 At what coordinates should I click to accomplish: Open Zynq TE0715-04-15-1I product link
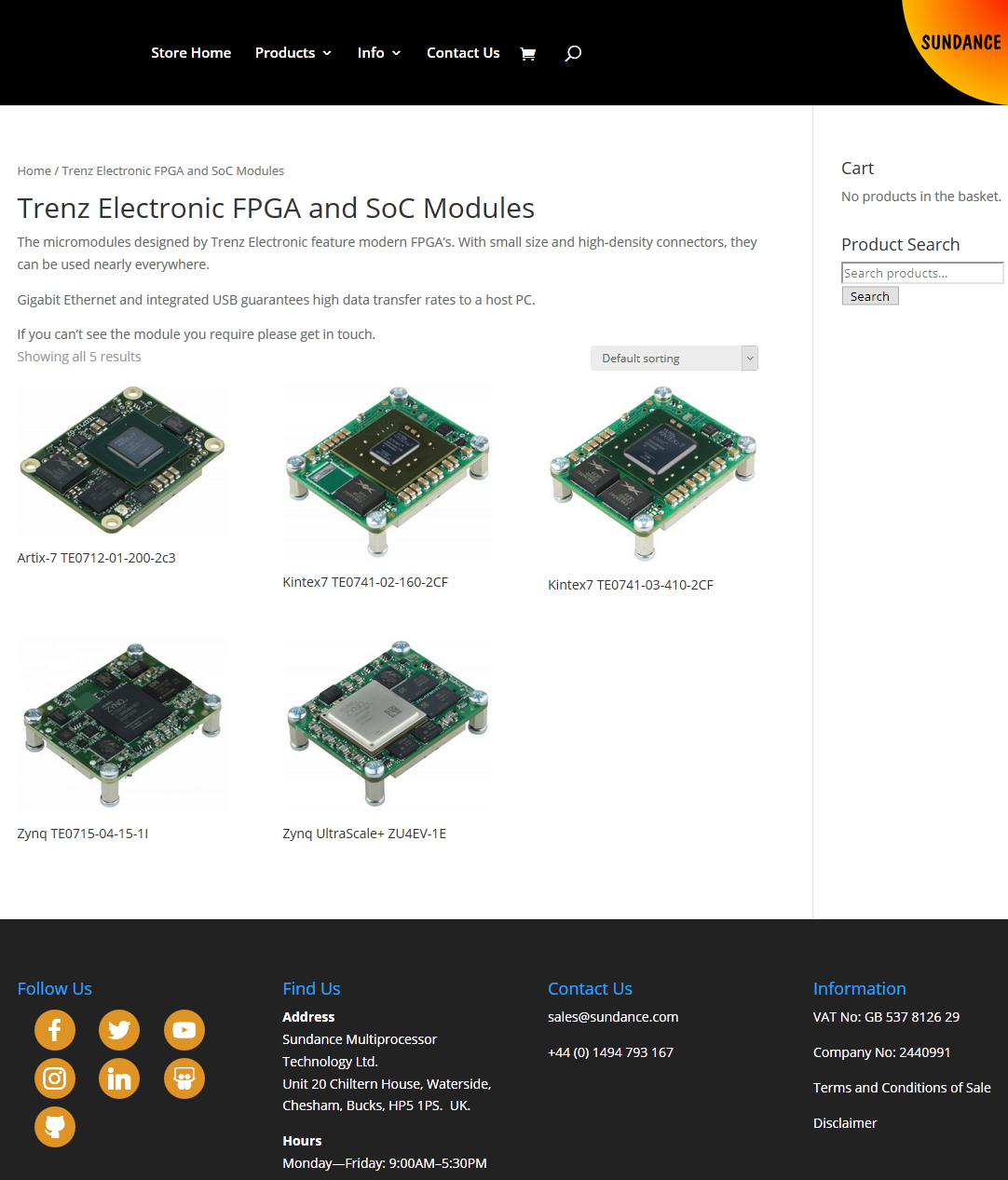coord(83,834)
